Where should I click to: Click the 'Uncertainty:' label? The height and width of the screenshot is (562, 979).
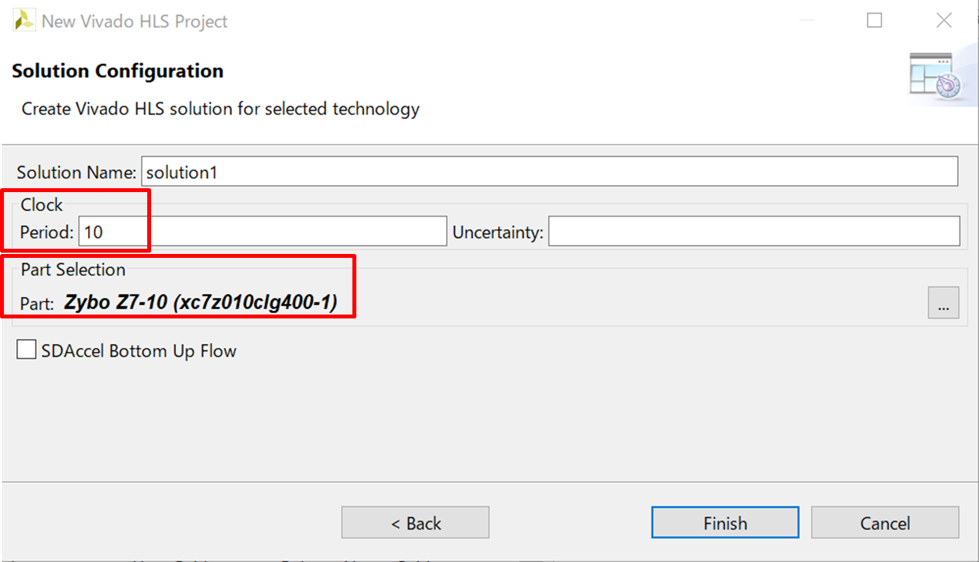click(x=498, y=232)
